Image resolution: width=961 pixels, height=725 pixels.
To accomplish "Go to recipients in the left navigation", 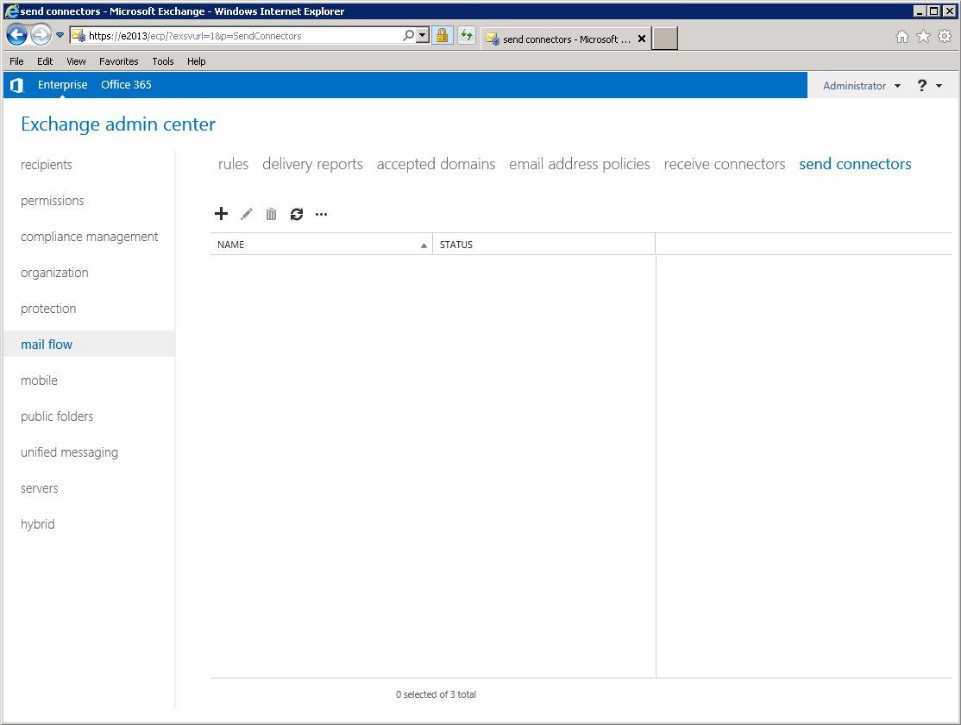I will point(46,165).
